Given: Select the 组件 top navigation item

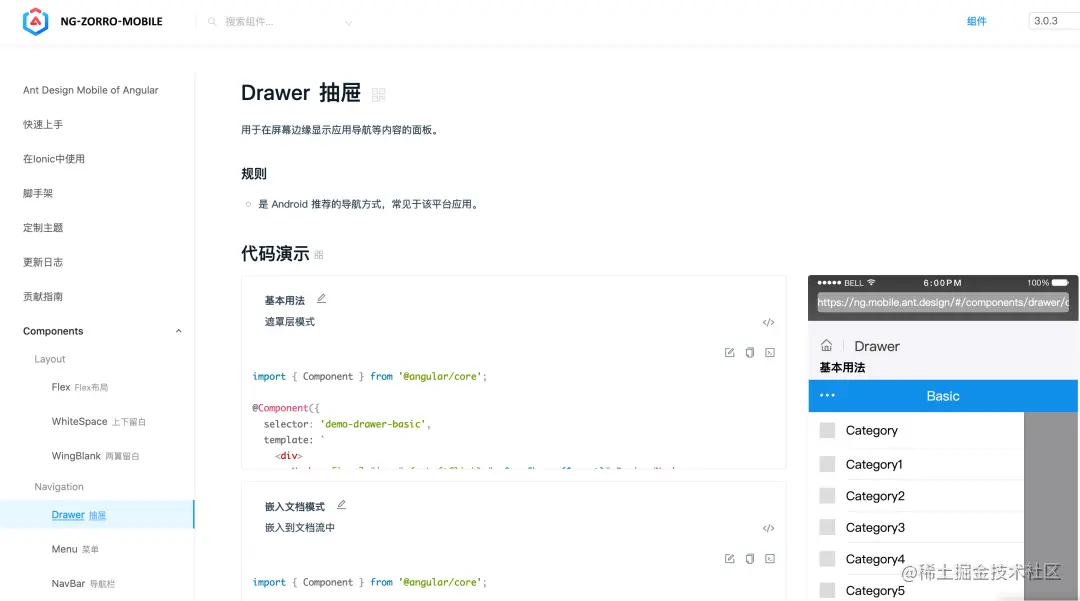Looking at the screenshot, I should [x=977, y=21].
